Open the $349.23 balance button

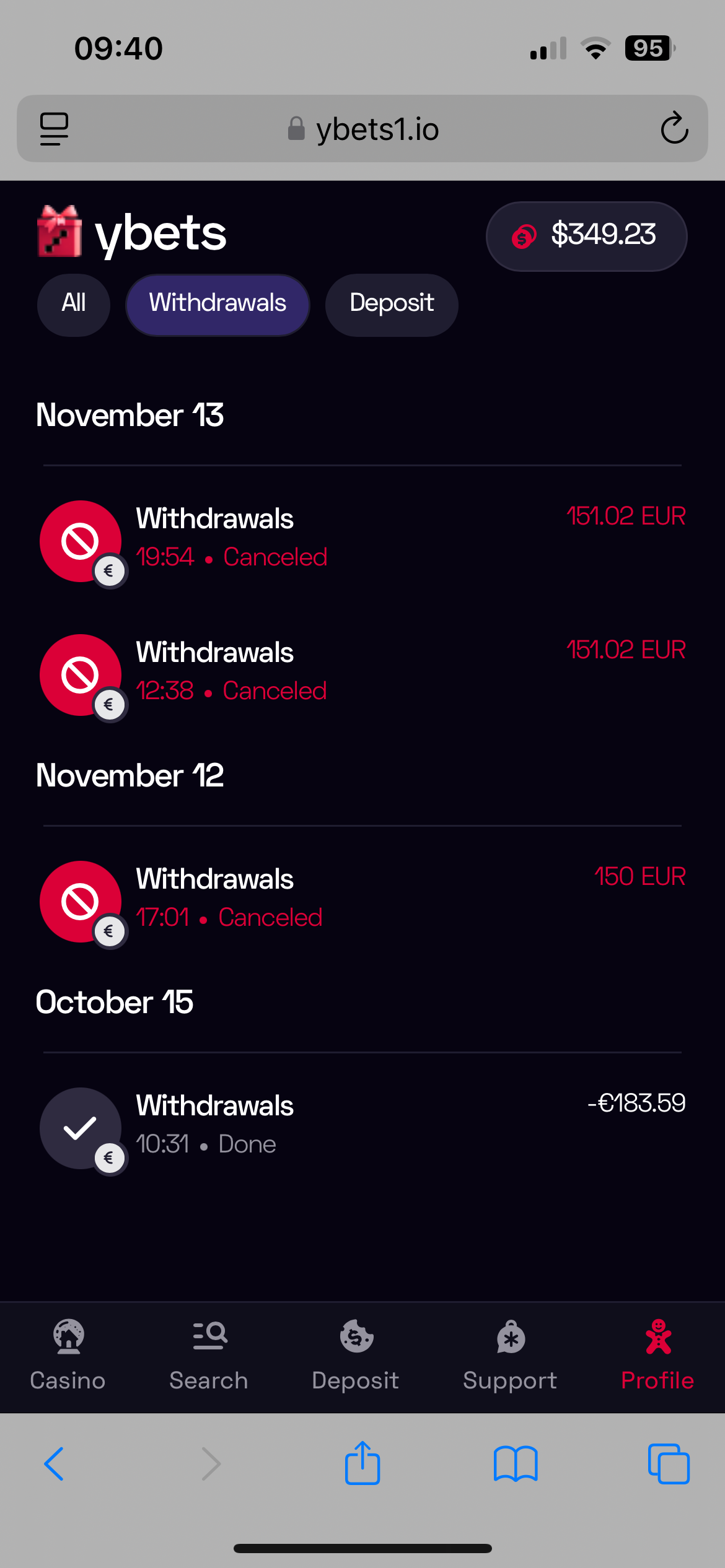[586, 236]
